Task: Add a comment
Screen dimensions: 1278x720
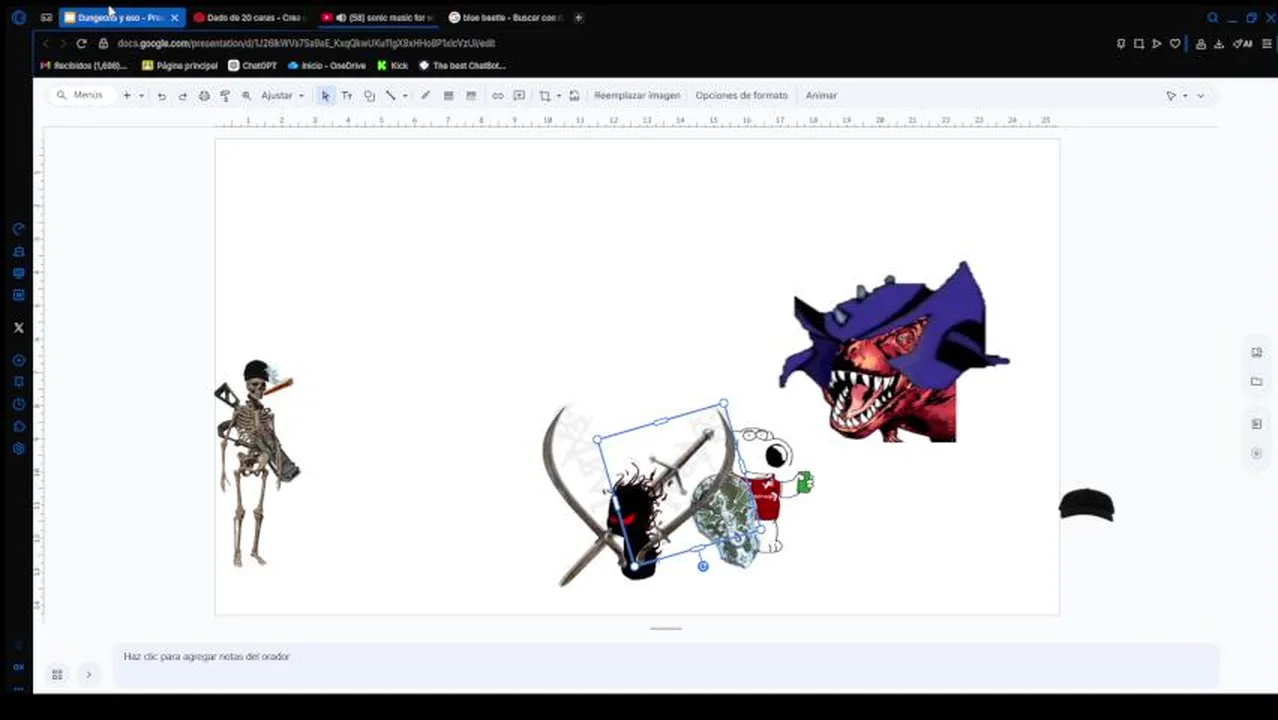Action: (x=519, y=96)
